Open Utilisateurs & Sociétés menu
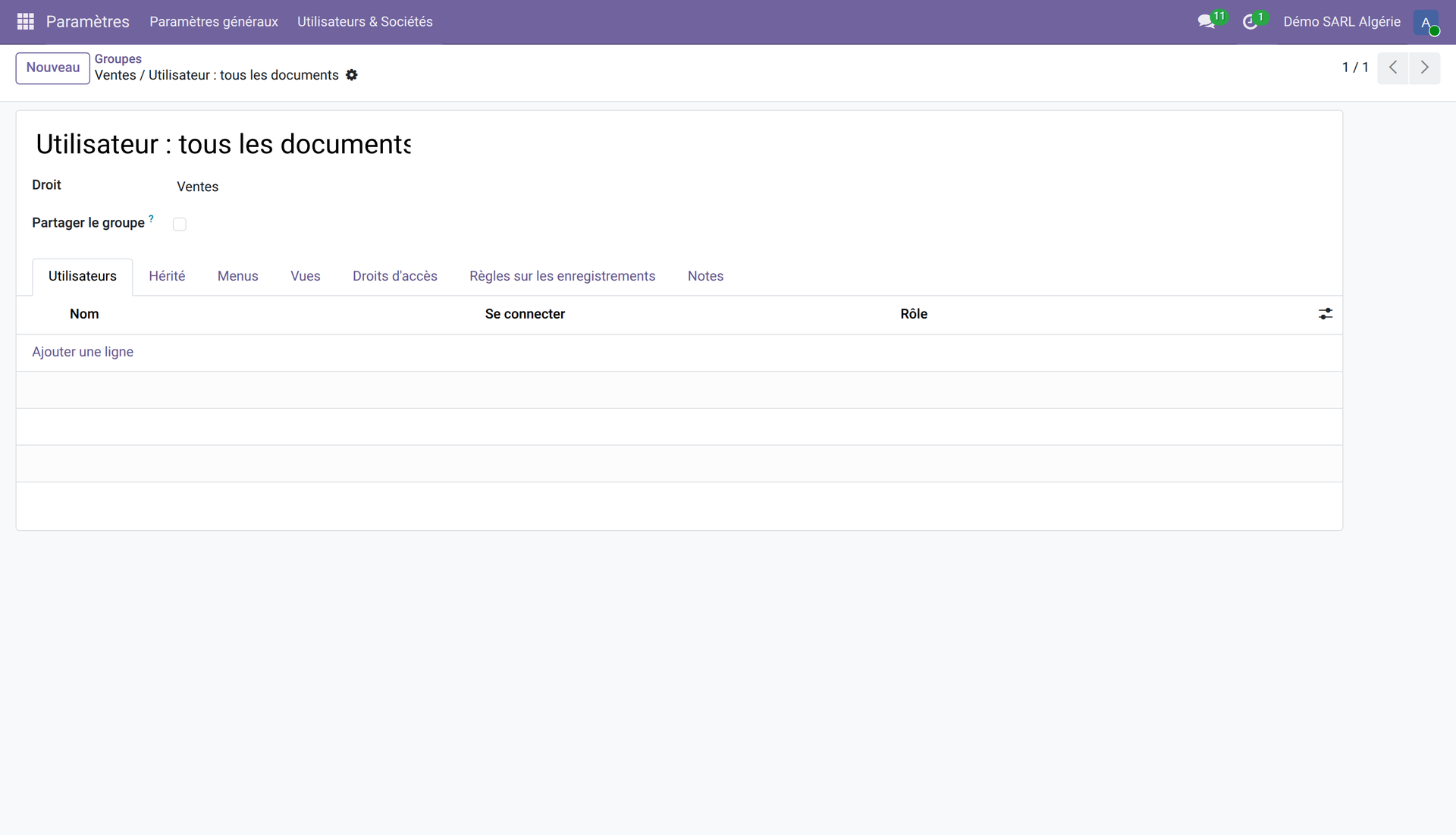The image size is (1456, 835). tap(365, 21)
